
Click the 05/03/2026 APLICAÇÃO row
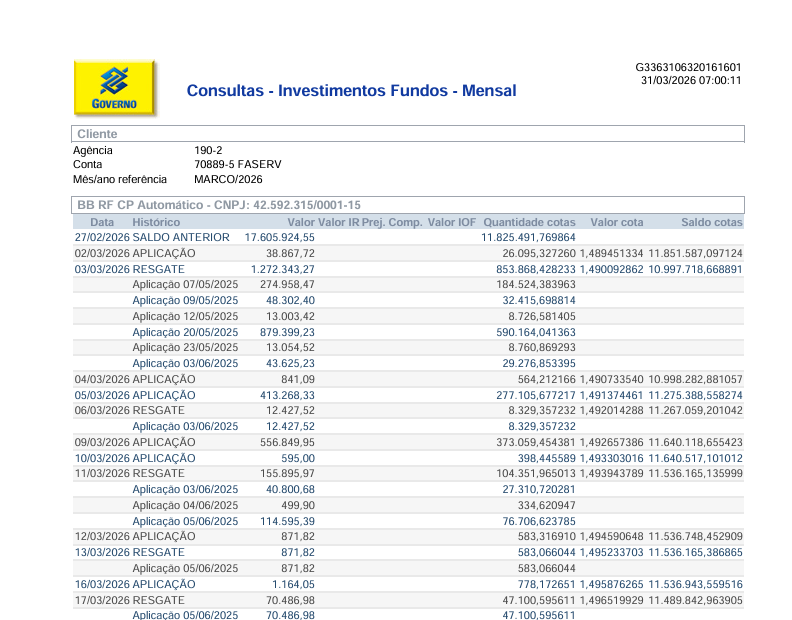pyautogui.click(x=408, y=395)
